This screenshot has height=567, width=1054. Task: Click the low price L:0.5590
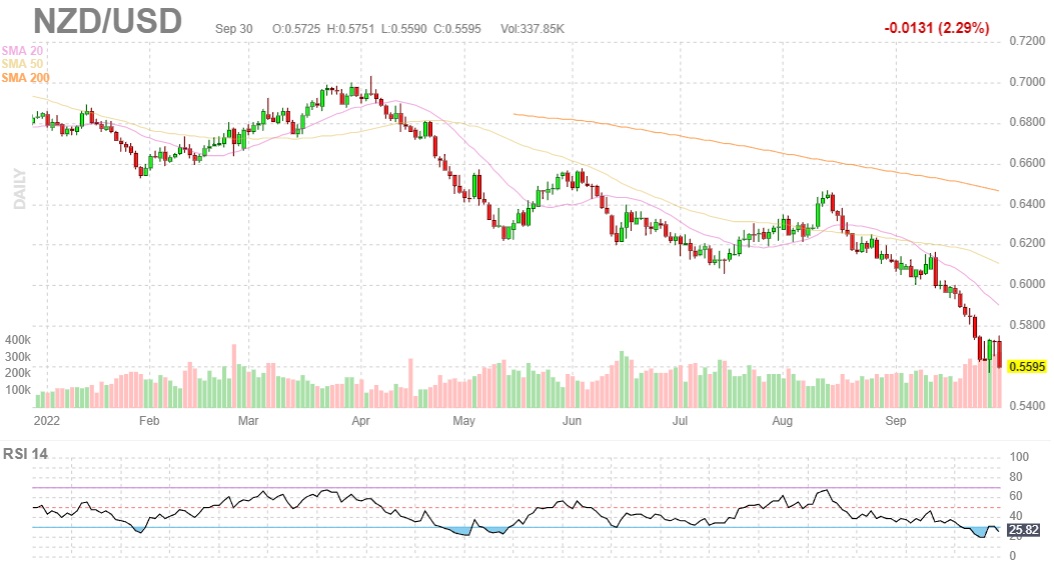click(403, 29)
